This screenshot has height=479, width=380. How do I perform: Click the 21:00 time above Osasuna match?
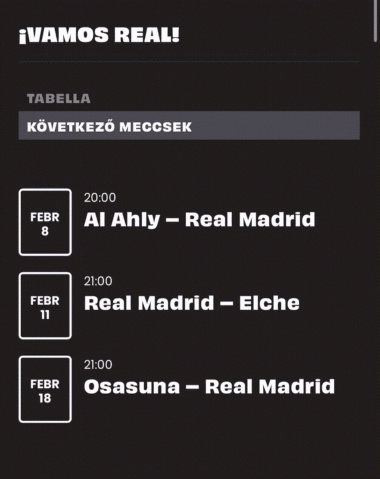[98, 365]
